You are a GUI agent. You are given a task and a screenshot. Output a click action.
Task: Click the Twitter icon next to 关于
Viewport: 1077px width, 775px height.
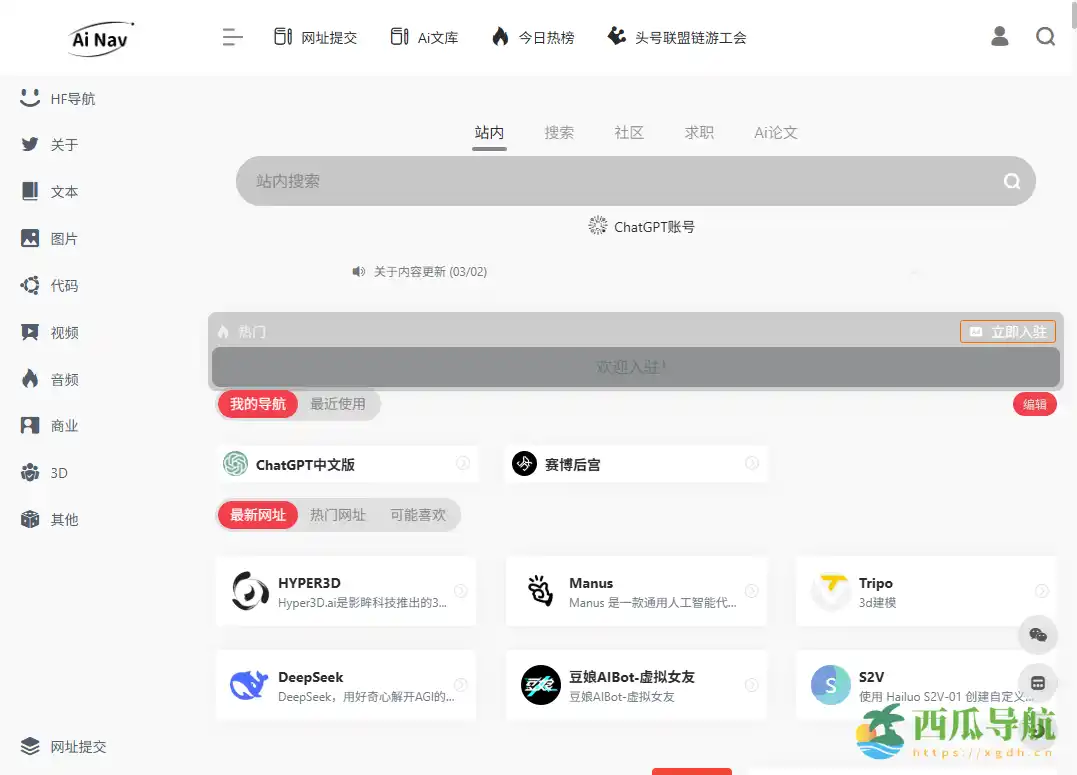pyautogui.click(x=28, y=144)
